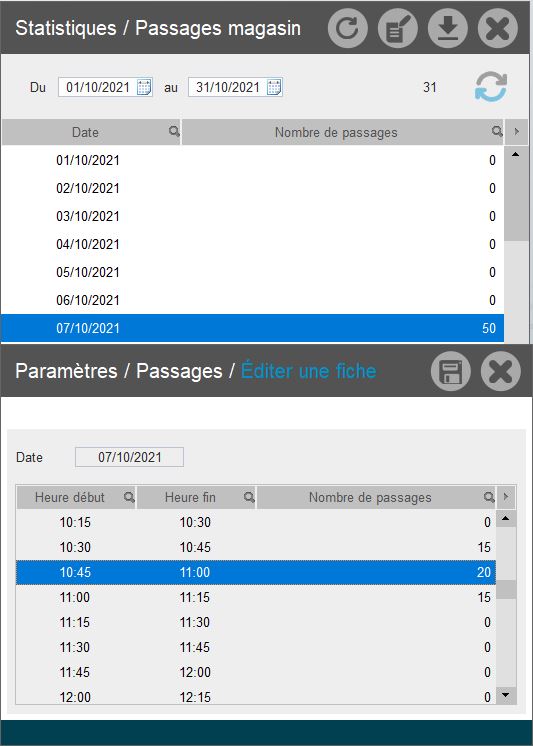Click the blue sync arrows refresh icon
This screenshot has width=533, height=746.
tap(491, 87)
